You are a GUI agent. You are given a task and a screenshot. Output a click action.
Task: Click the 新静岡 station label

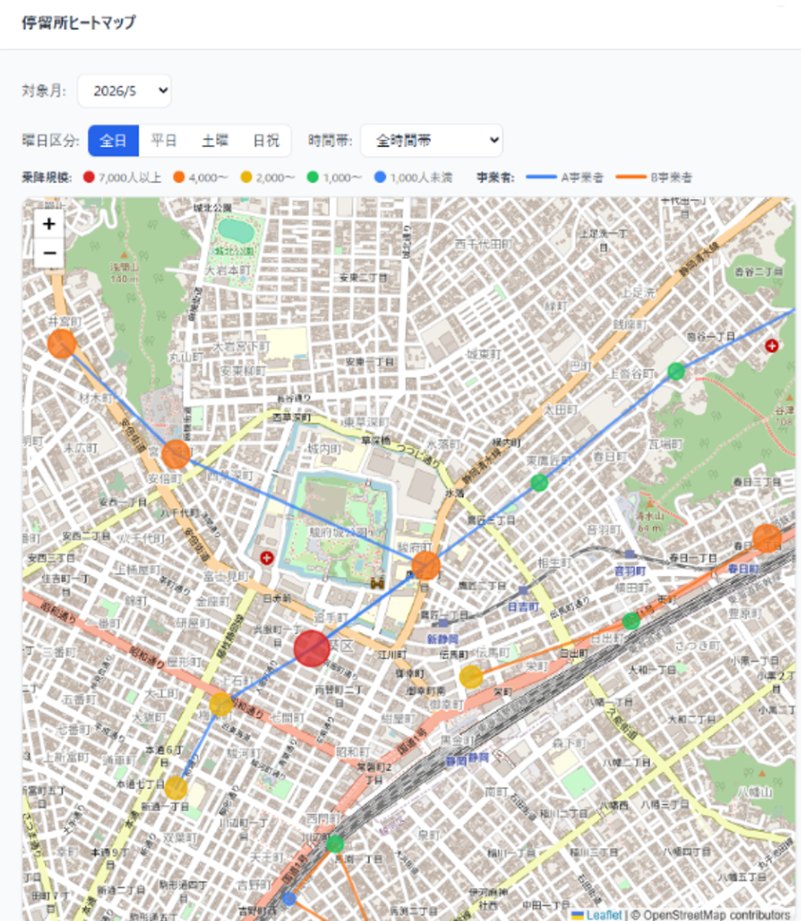coord(442,639)
